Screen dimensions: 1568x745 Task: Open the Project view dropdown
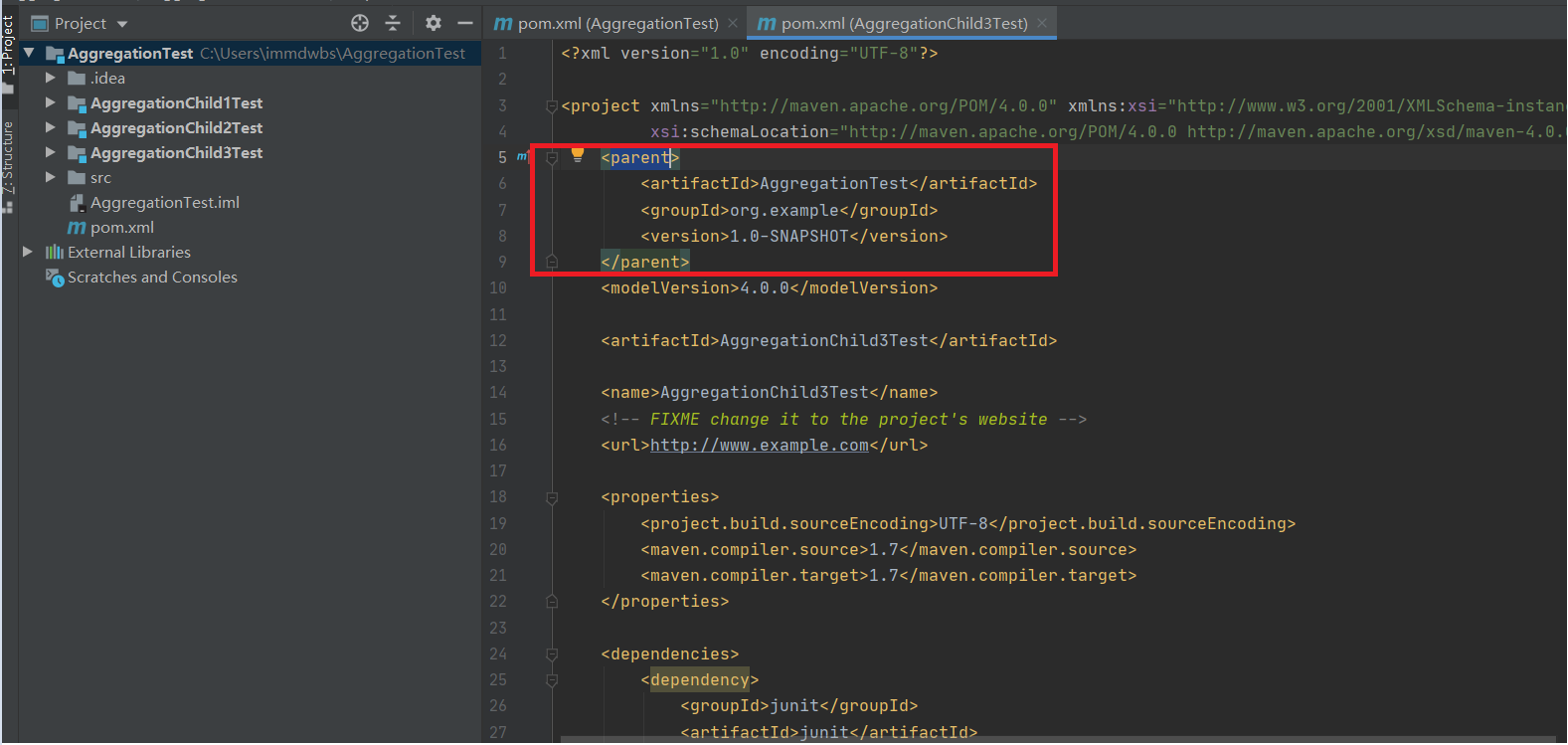(x=122, y=24)
